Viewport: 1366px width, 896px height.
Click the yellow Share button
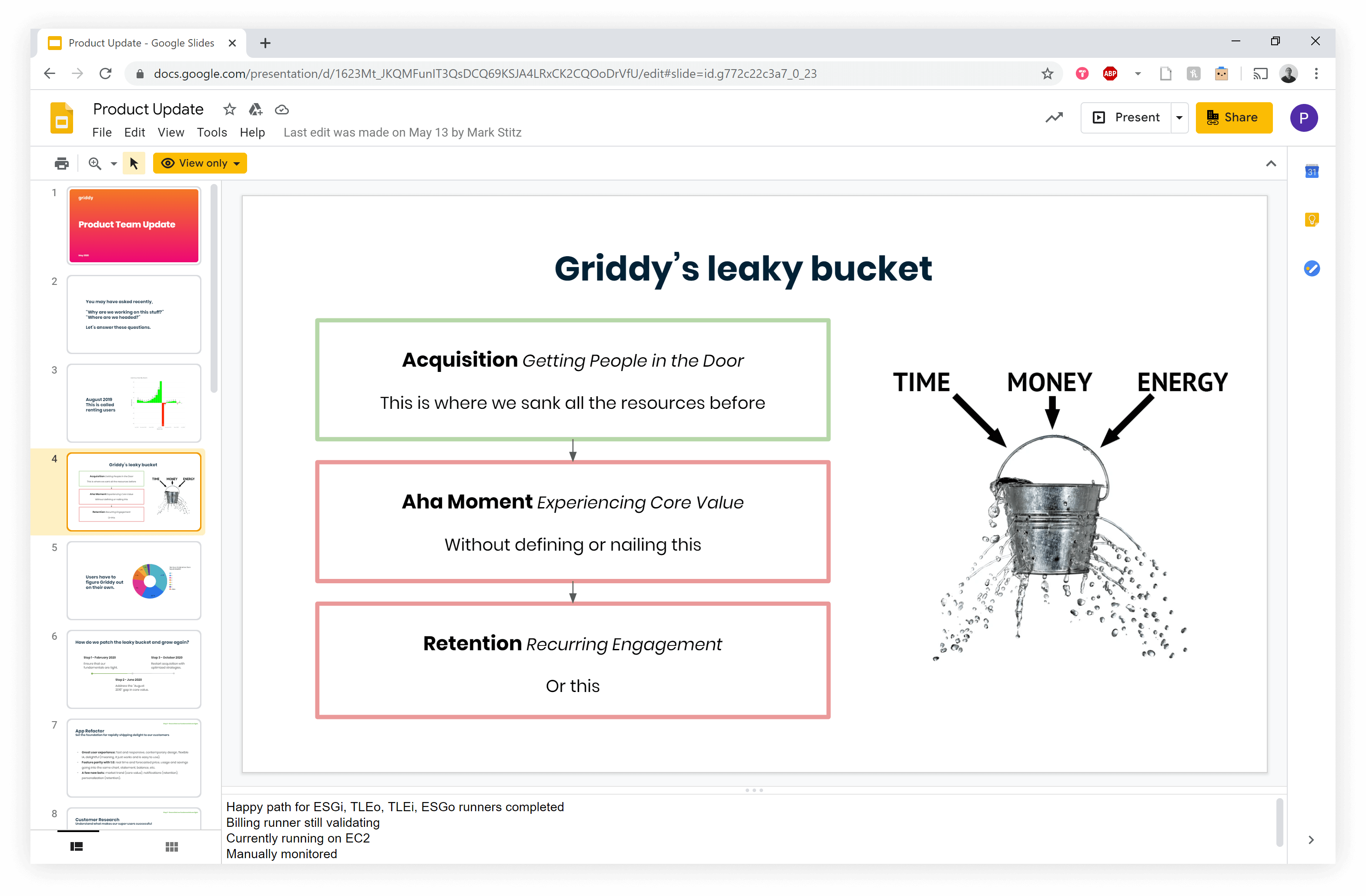click(x=1234, y=118)
